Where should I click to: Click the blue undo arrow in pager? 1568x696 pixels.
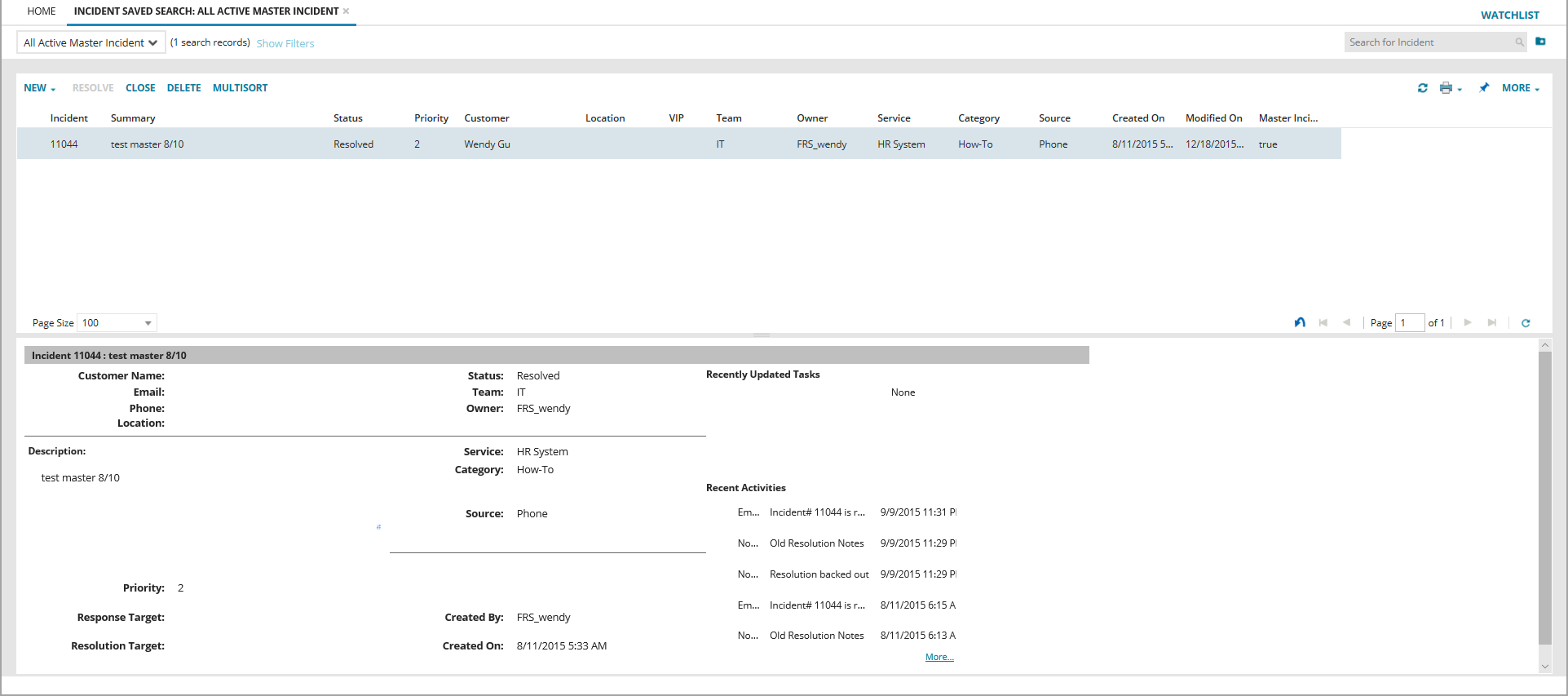[x=1300, y=322]
